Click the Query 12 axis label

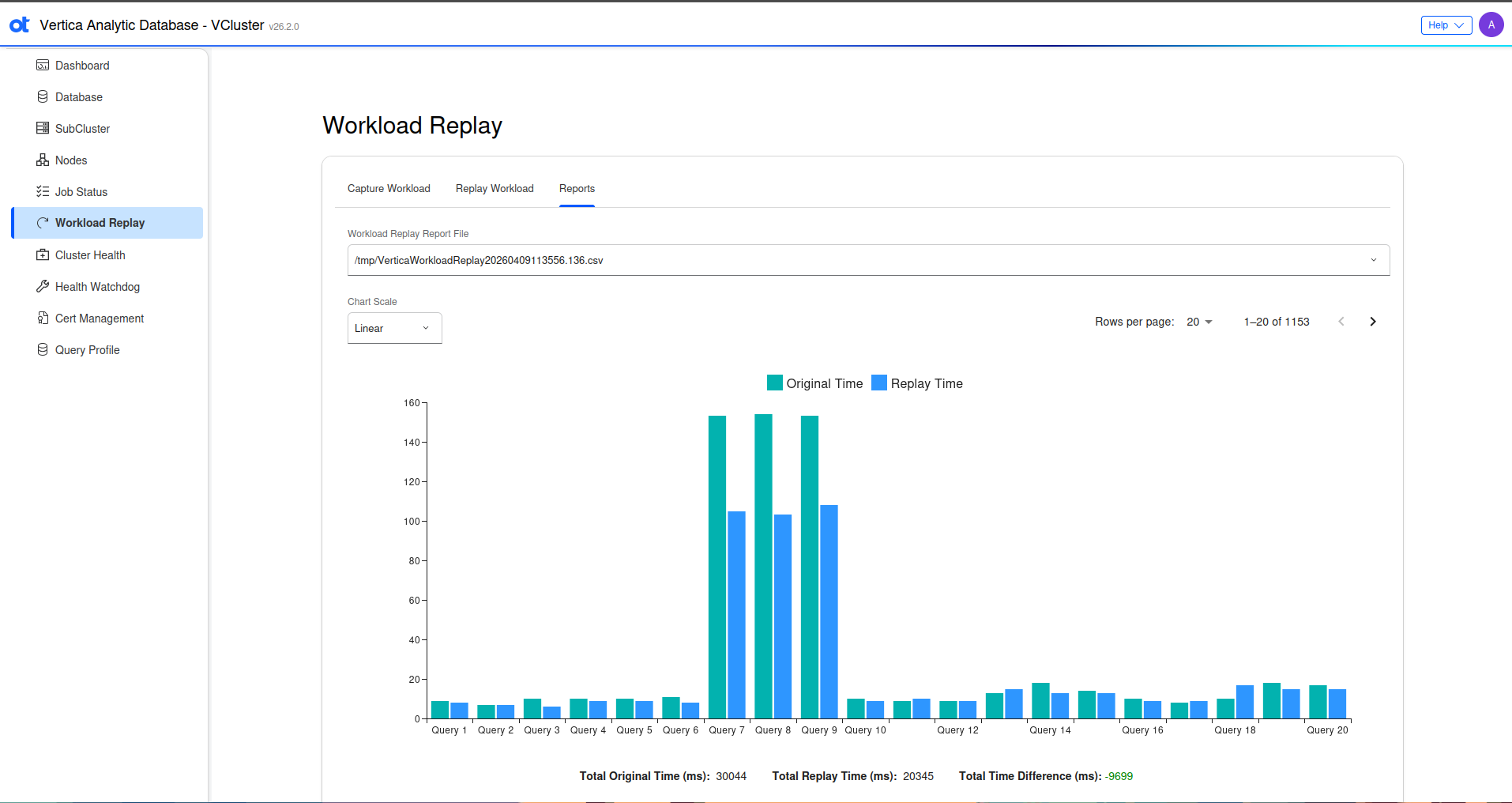(x=957, y=730)
